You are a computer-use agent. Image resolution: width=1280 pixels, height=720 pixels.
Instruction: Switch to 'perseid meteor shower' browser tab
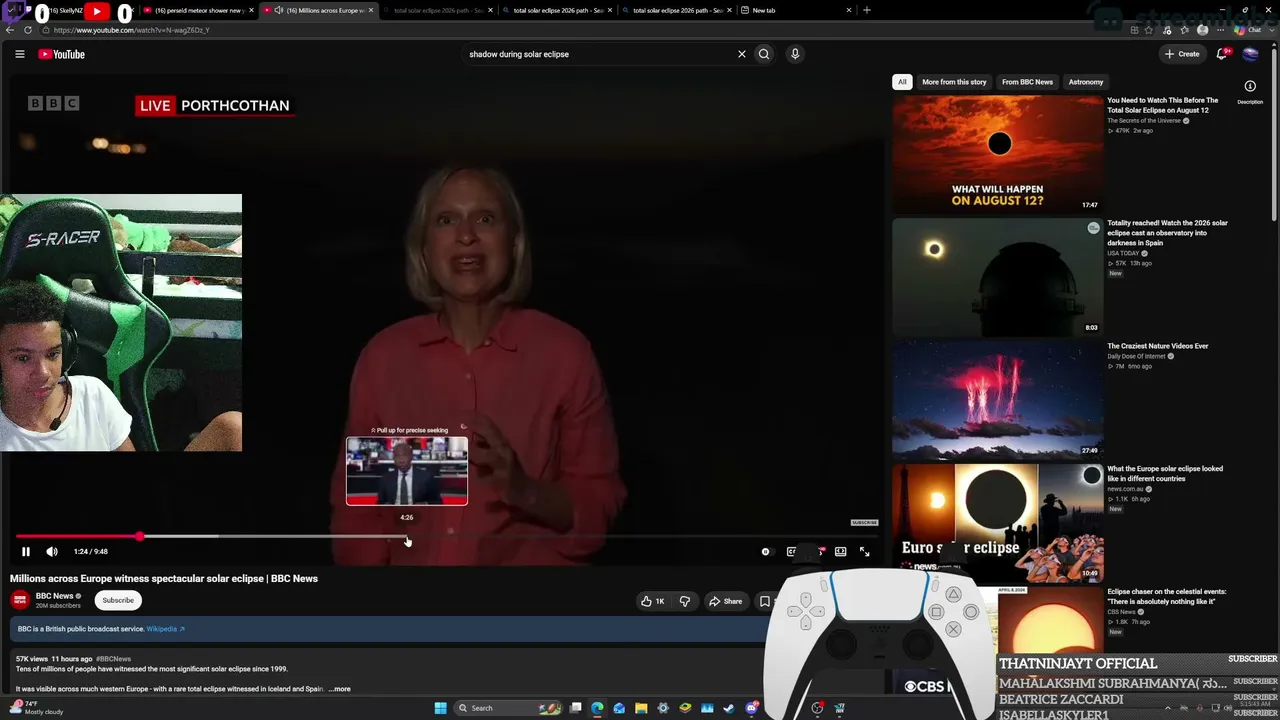point(198,10)
